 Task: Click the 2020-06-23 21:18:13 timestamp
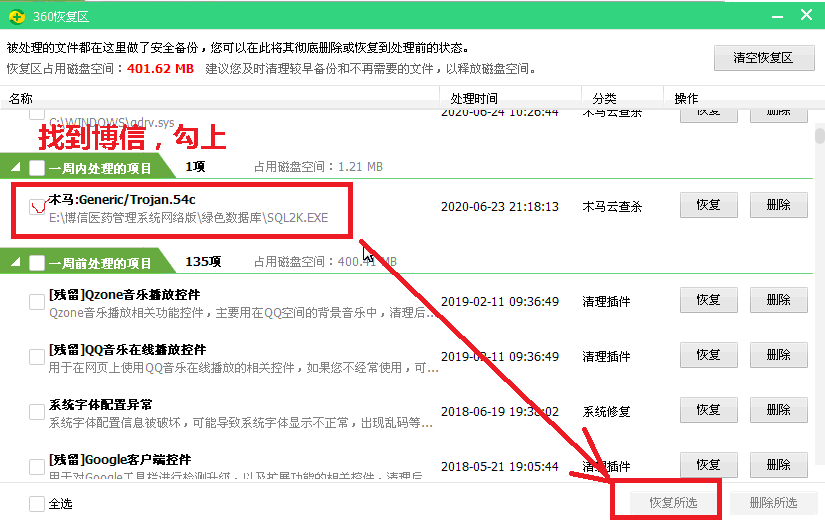(x=500, y=207)
